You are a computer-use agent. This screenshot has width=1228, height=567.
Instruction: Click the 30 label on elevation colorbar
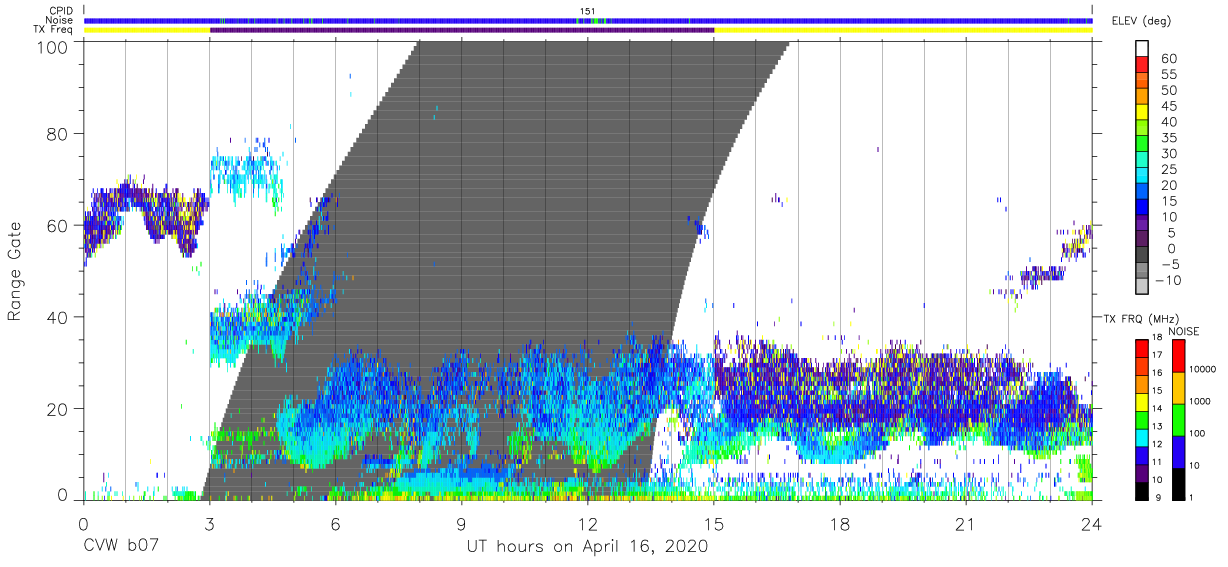pos(1169,153)
